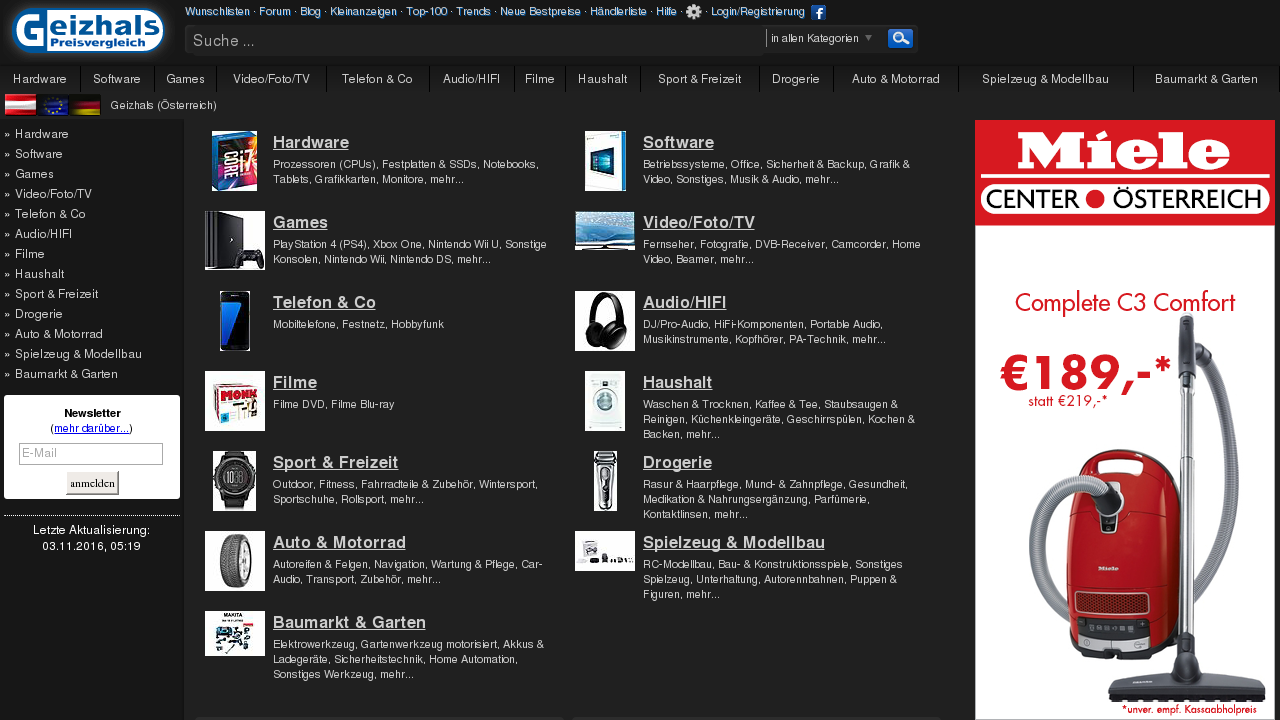Click the Geizhals Preisvergleich logo
Image resolution: width=1280 pixels, height=720 pixels.
[x=88, y=30]
